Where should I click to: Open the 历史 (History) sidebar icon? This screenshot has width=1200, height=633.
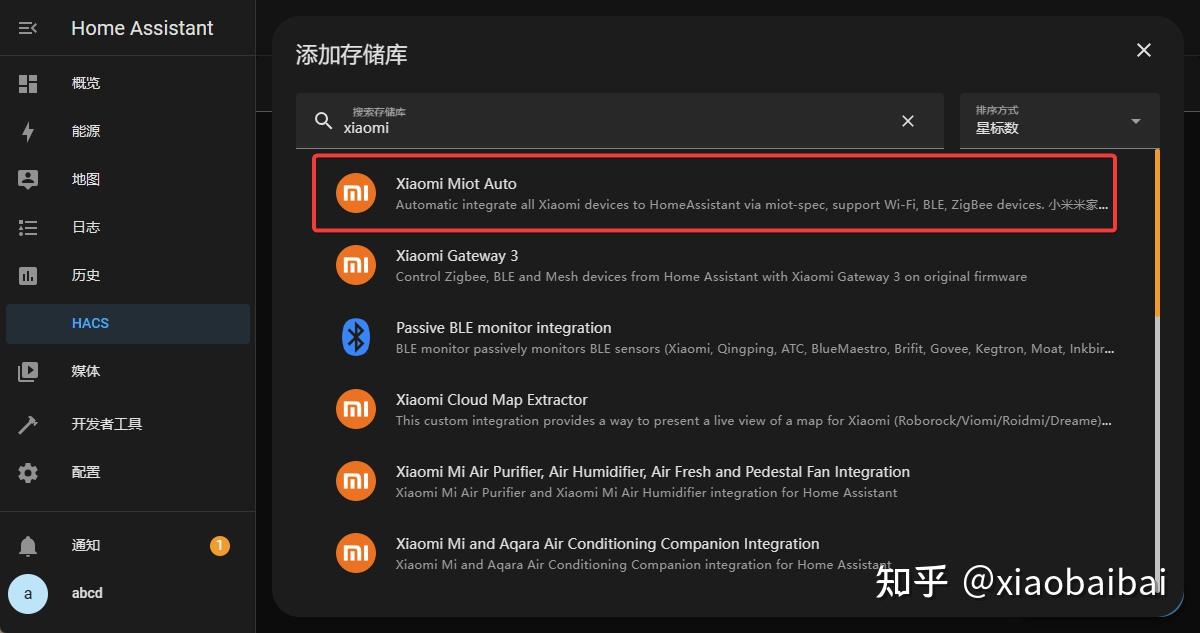28,275
